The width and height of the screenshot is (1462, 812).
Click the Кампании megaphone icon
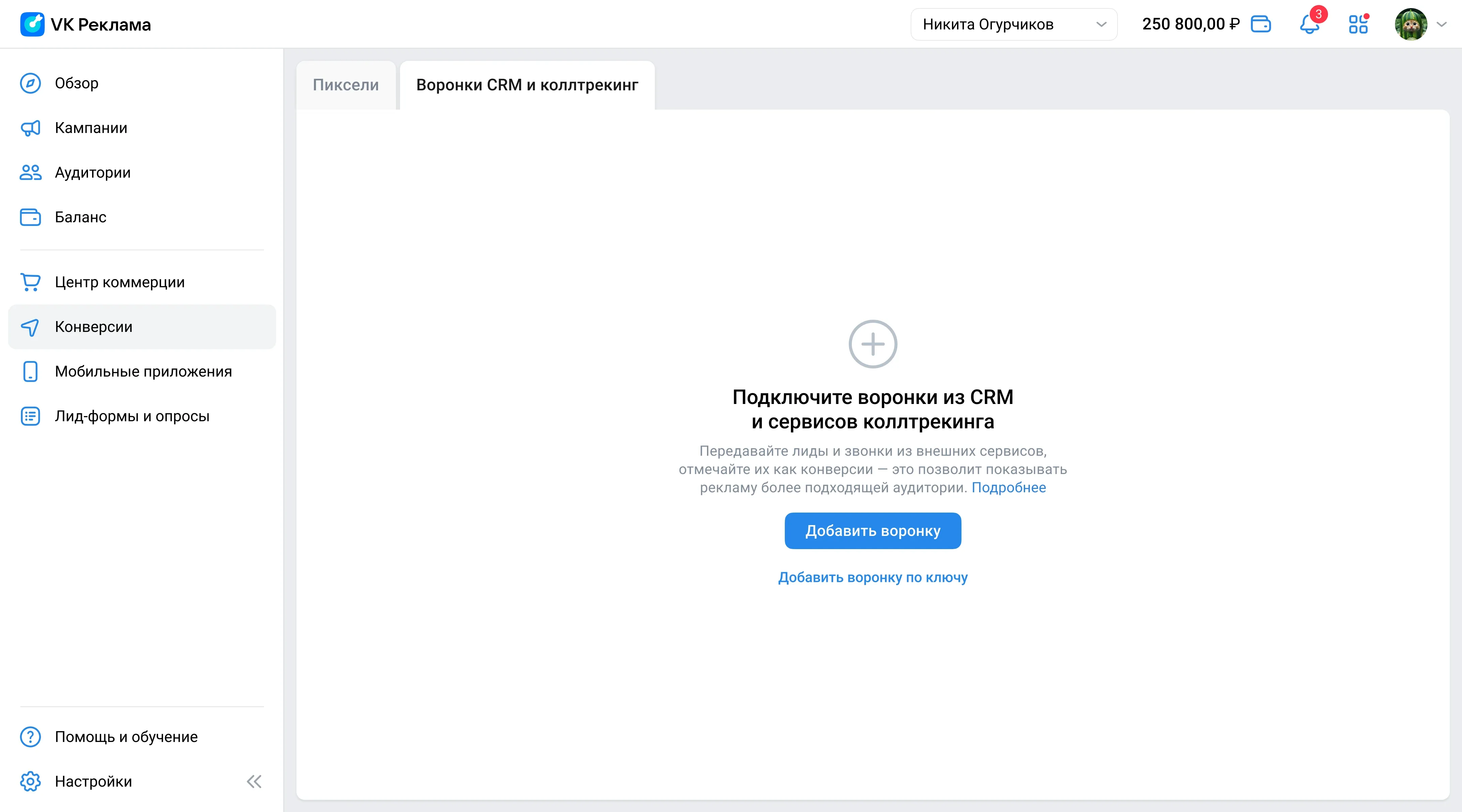click(x=30, y=128)
